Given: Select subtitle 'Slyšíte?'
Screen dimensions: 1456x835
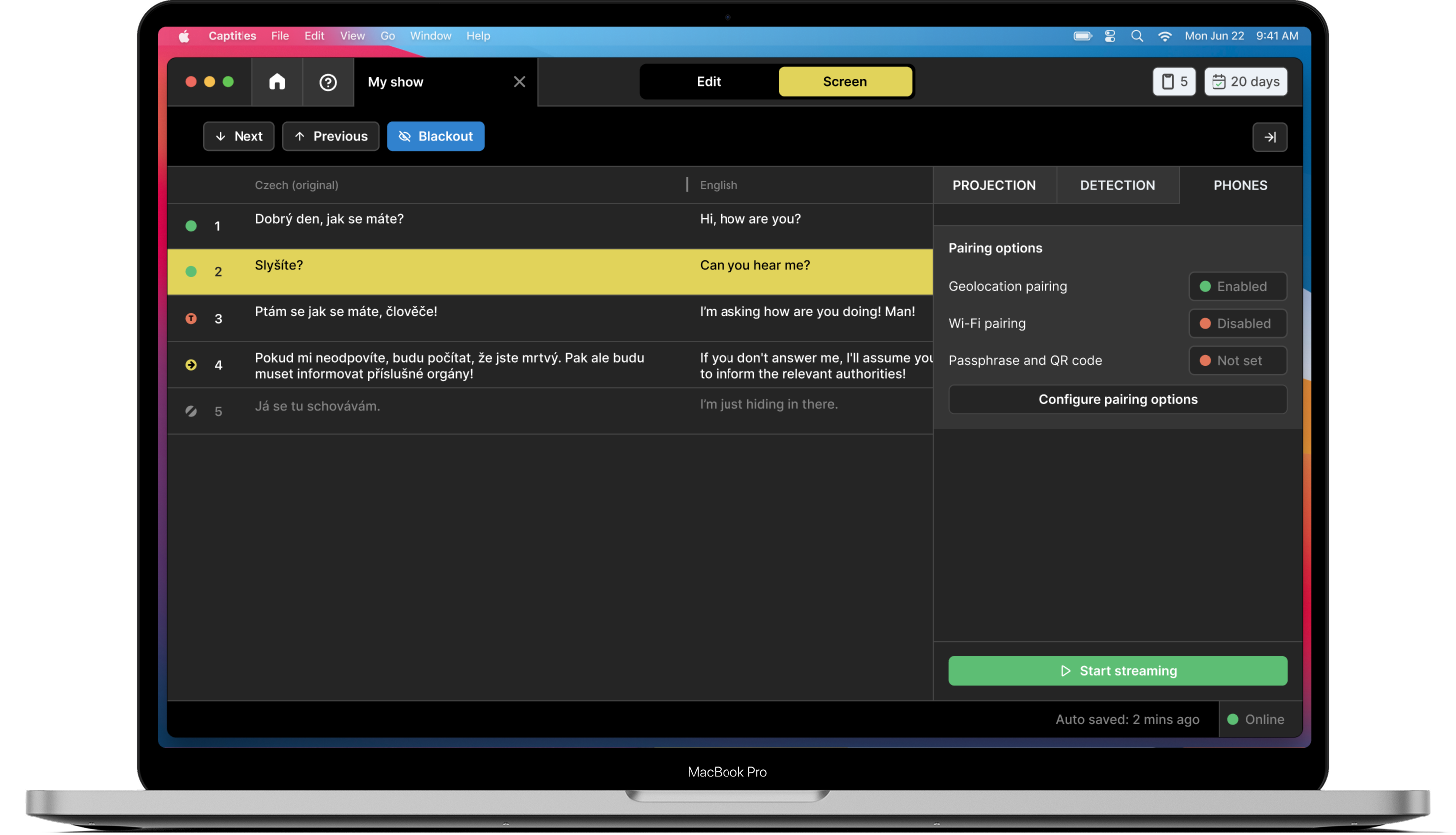Looking at the screenshot, I should pyautogui.click(x=279, y=266).
